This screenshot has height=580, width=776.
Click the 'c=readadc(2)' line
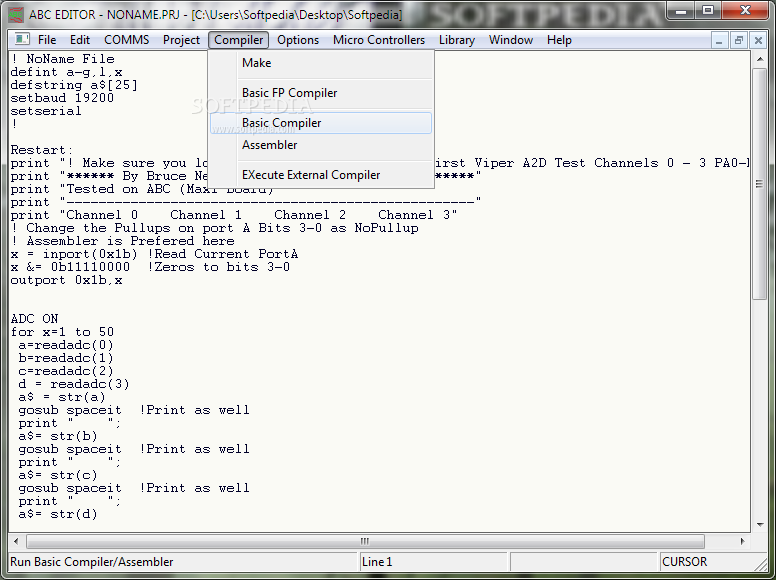click(66, 371)
